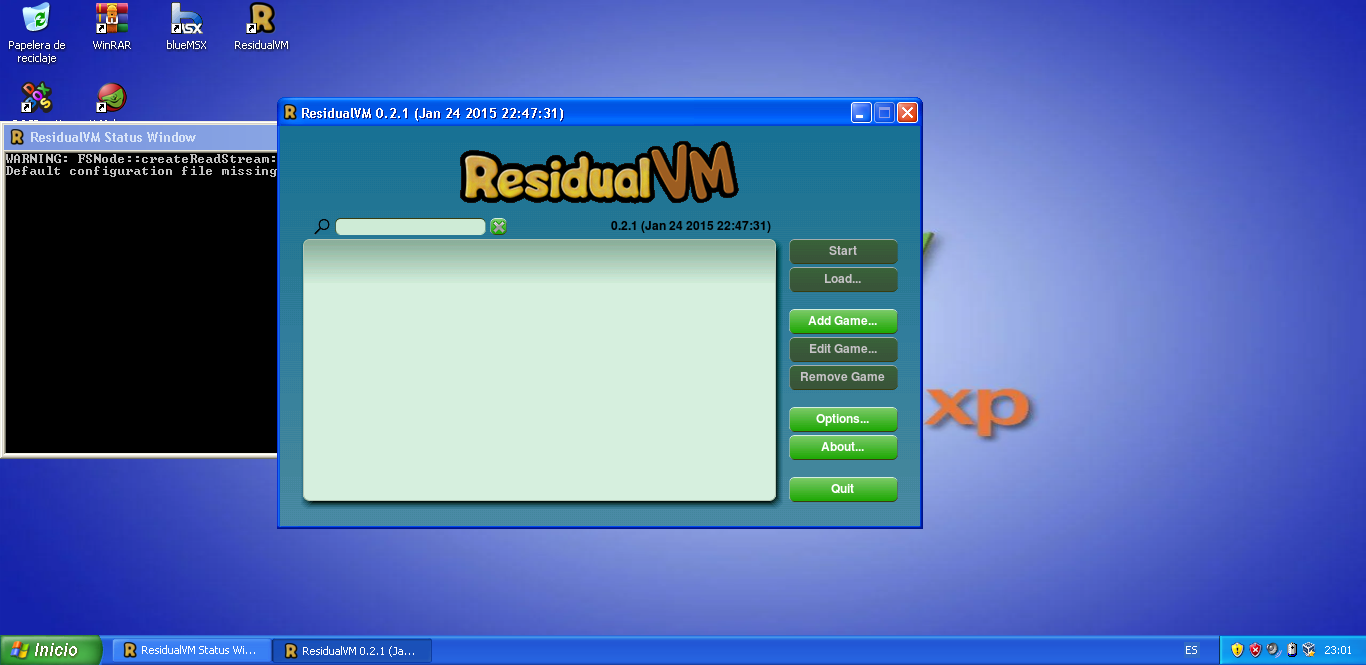The width and height of the screenshot is (1366, 665).
Task: Click the magnifying glass search icon
Action: click(321, 227)
